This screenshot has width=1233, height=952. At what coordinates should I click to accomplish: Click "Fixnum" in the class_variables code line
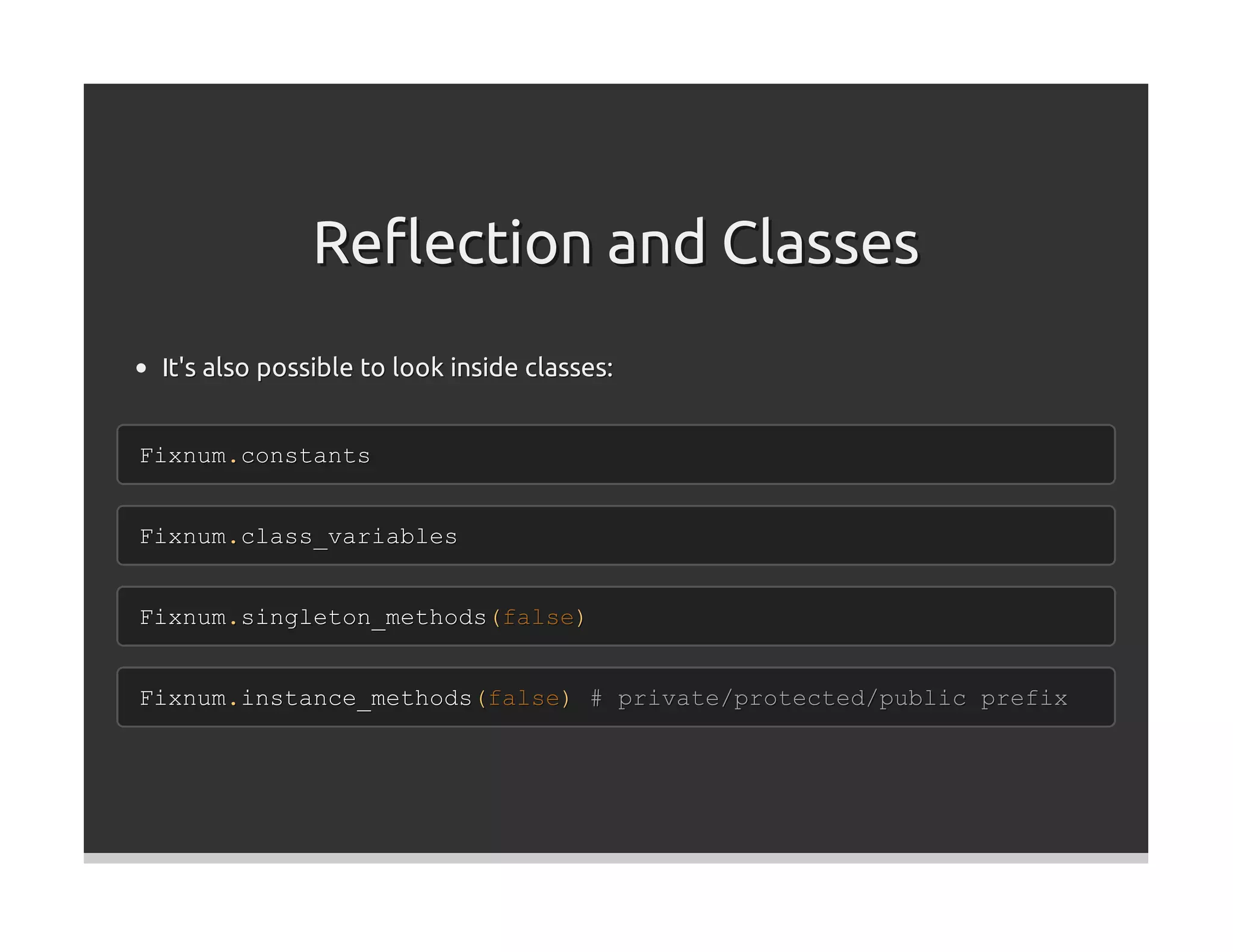(183, 536)
